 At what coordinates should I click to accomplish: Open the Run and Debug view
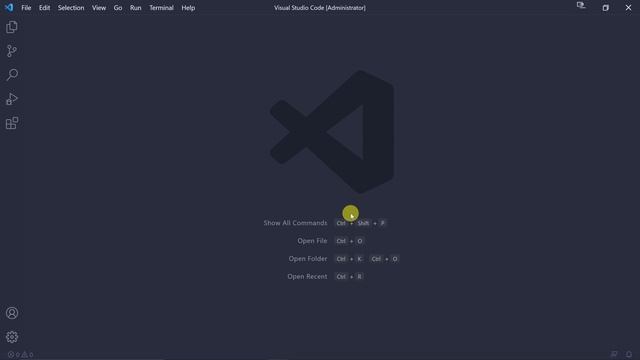coord(12,99)
